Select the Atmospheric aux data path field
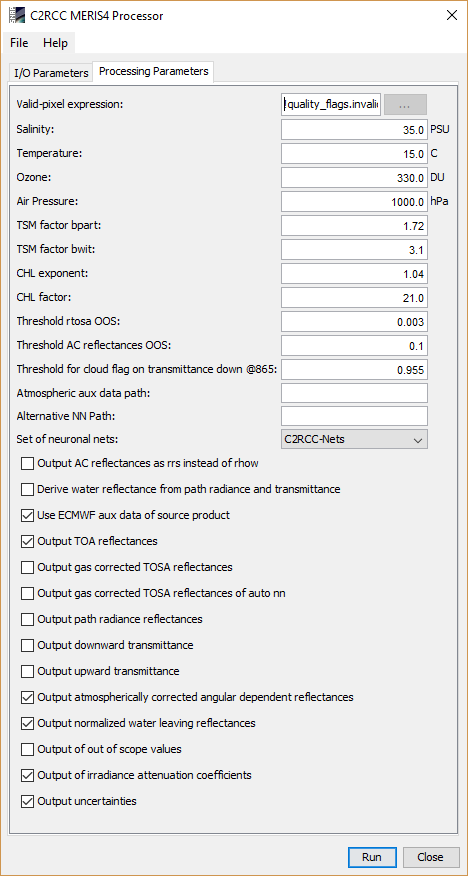This screenshot has height=876, width=468. click(x=355, y=393)
